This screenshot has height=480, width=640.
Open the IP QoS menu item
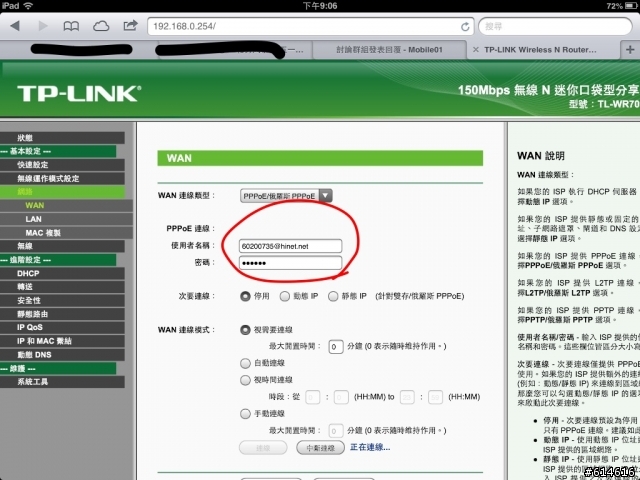tap(62, 327)
